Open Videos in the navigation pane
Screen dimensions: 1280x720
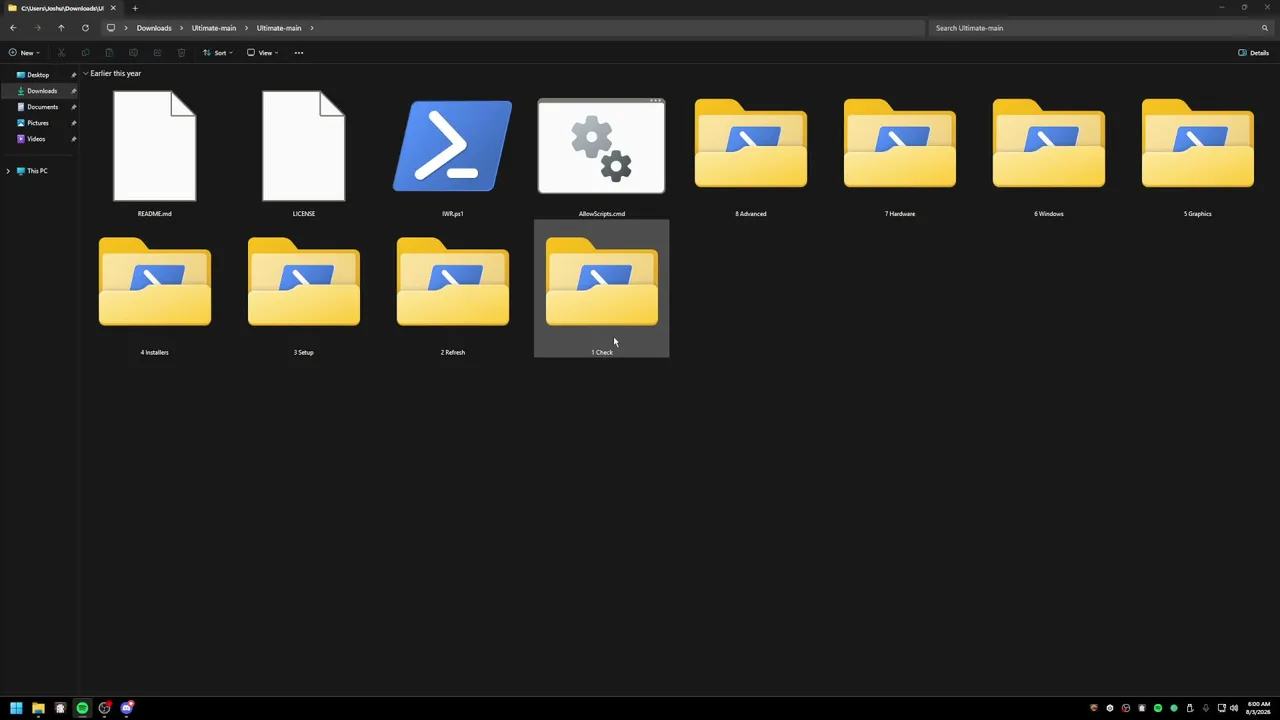(x=40, y=139)
